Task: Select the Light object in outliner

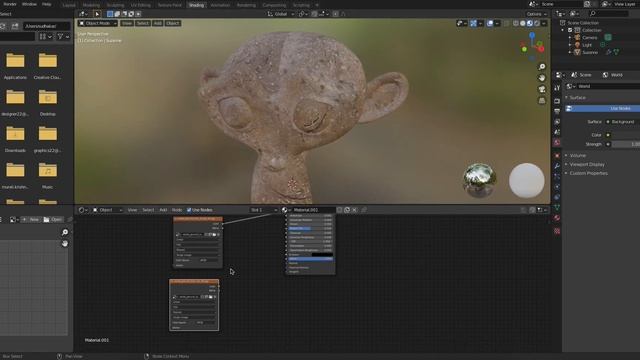Action: tap(587, 45)
